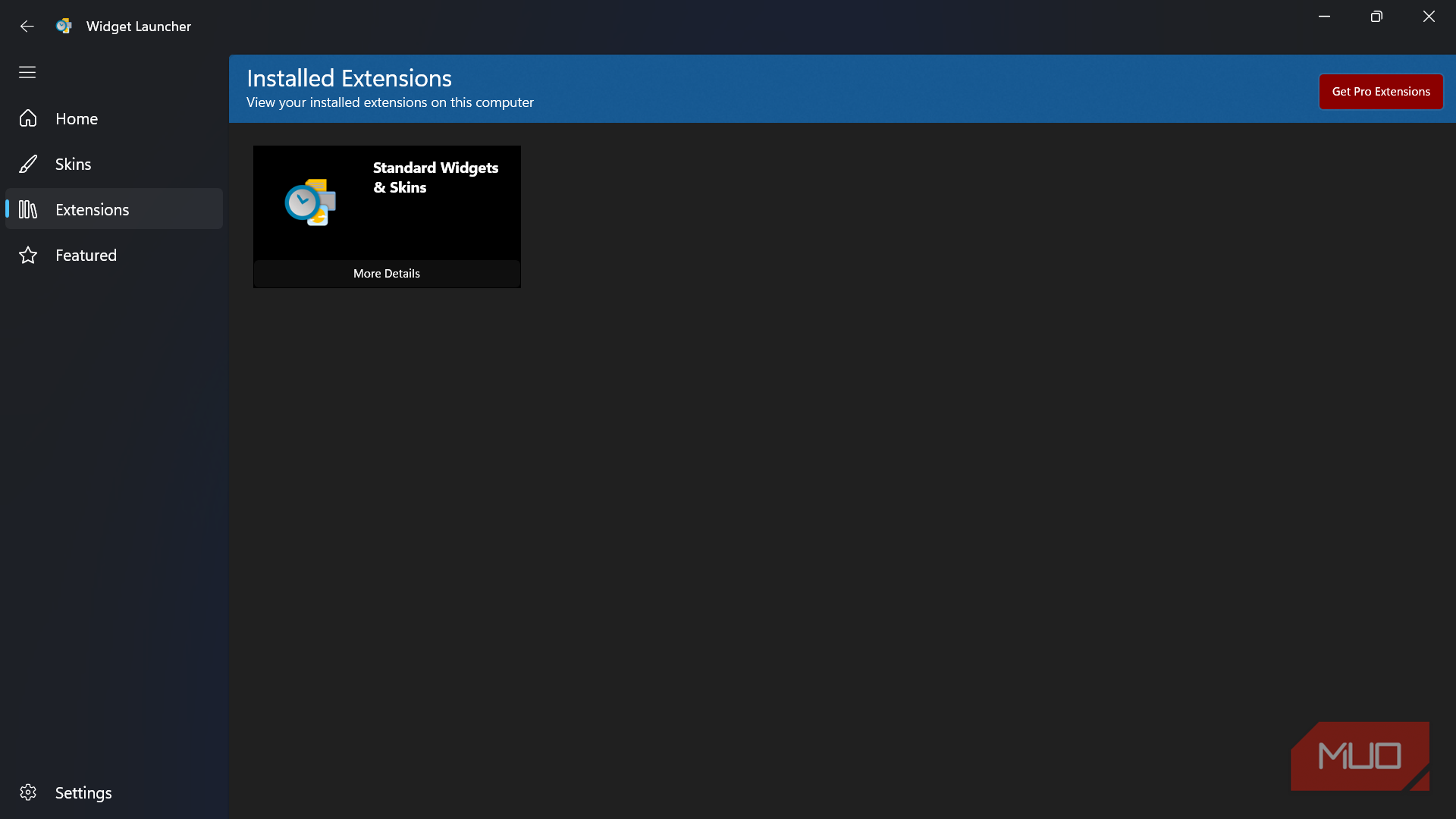
Task: Open the Featured section
Action: pyautogui.click(x=114, y=255)
